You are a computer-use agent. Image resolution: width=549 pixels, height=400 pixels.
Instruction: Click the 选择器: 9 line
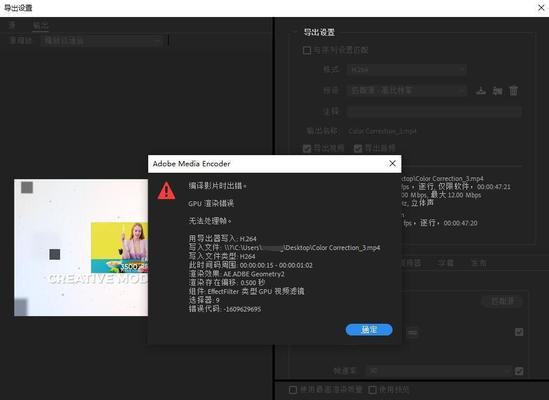pos(204,300)
